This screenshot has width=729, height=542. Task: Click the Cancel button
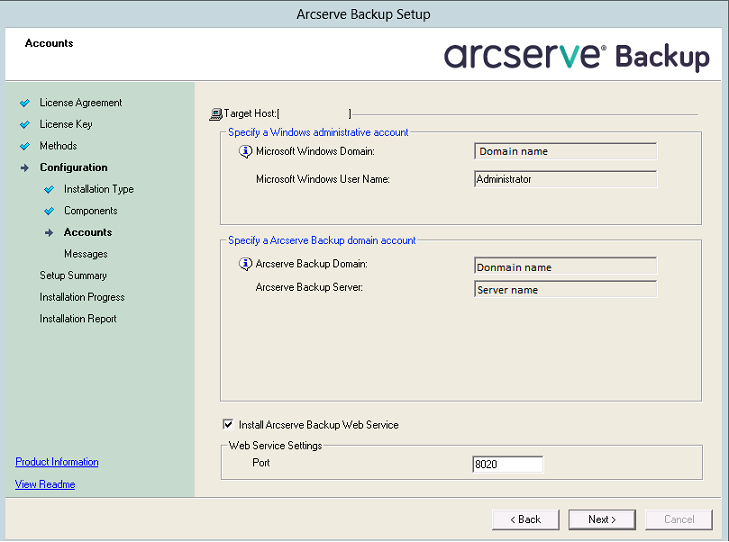click(679, 520)
